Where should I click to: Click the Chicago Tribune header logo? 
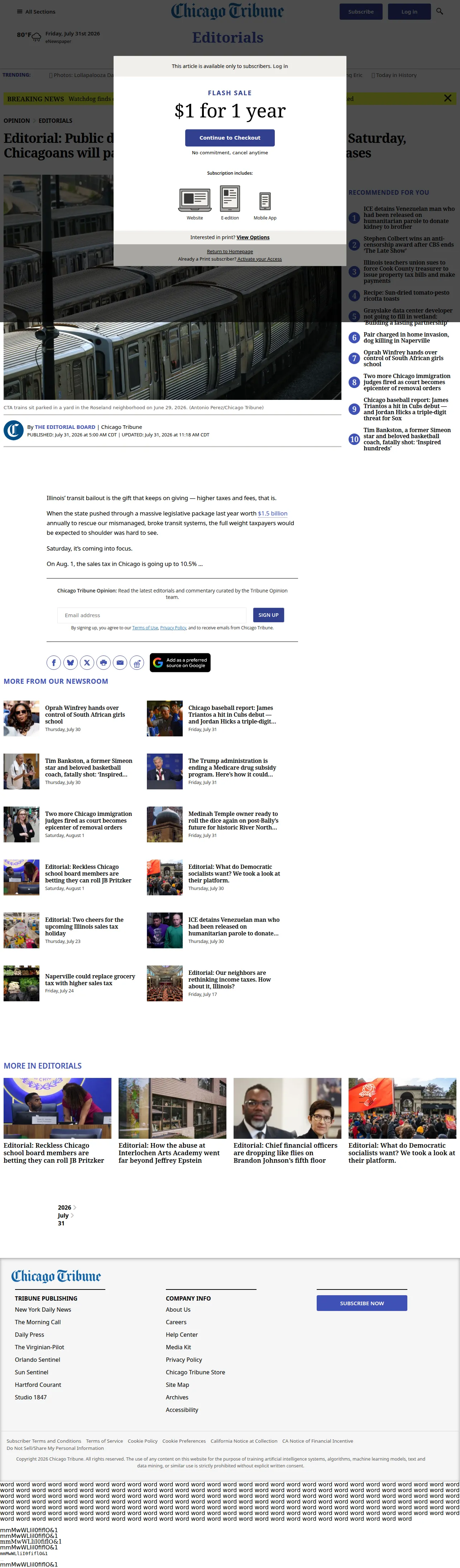[228, 11]
